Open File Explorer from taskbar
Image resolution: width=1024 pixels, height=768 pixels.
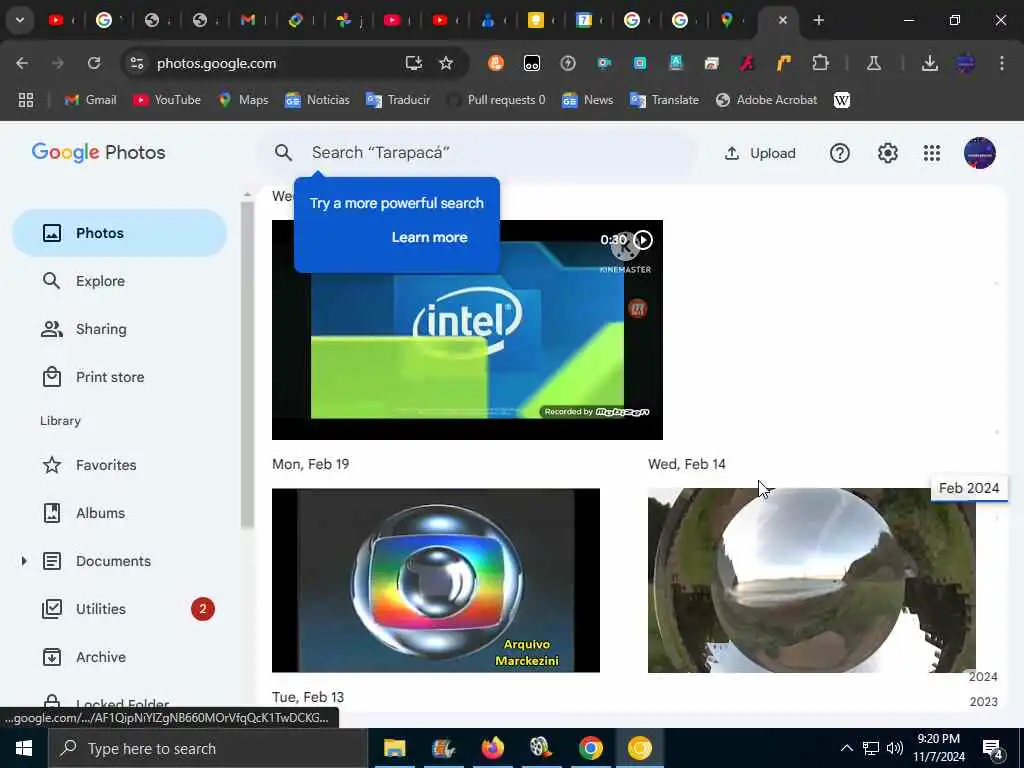click(x=394, y=748)
